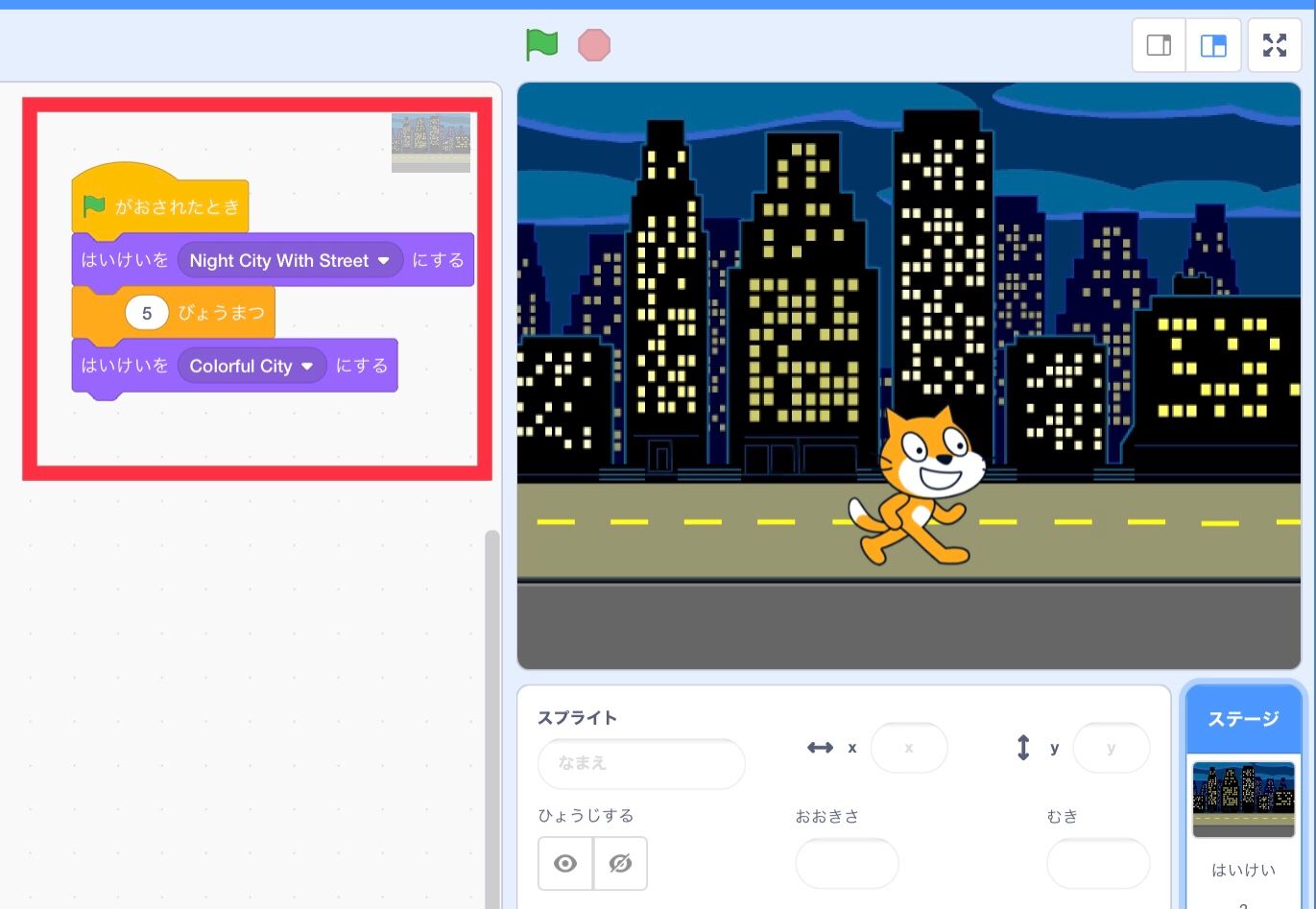Click the ステージ panel header
Viewport: 1316px width, 909px height.
point(1243,719)
